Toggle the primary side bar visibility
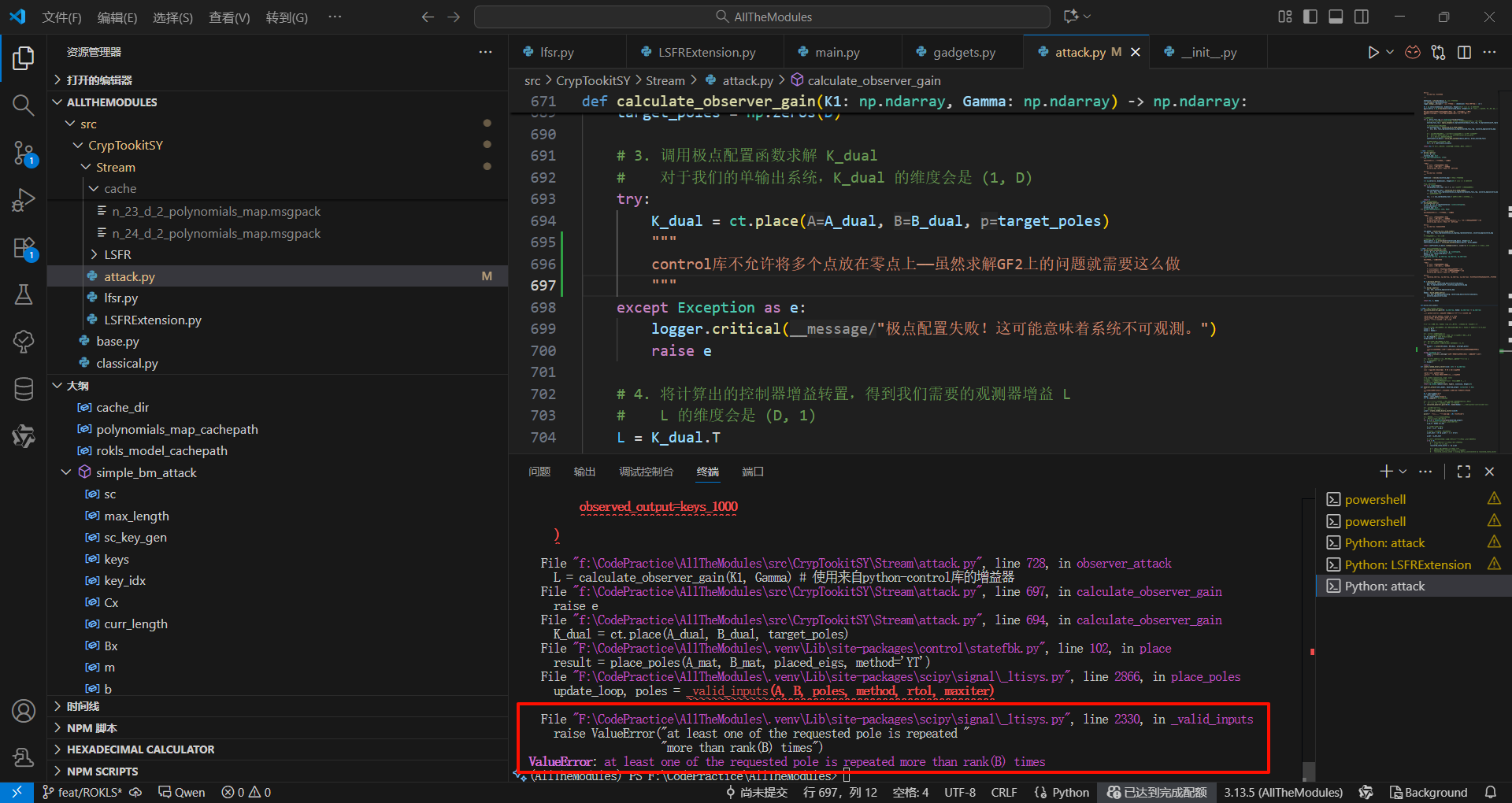Screen dimensions: 1512x803 pyautogui.click(x=1310, y=17)
